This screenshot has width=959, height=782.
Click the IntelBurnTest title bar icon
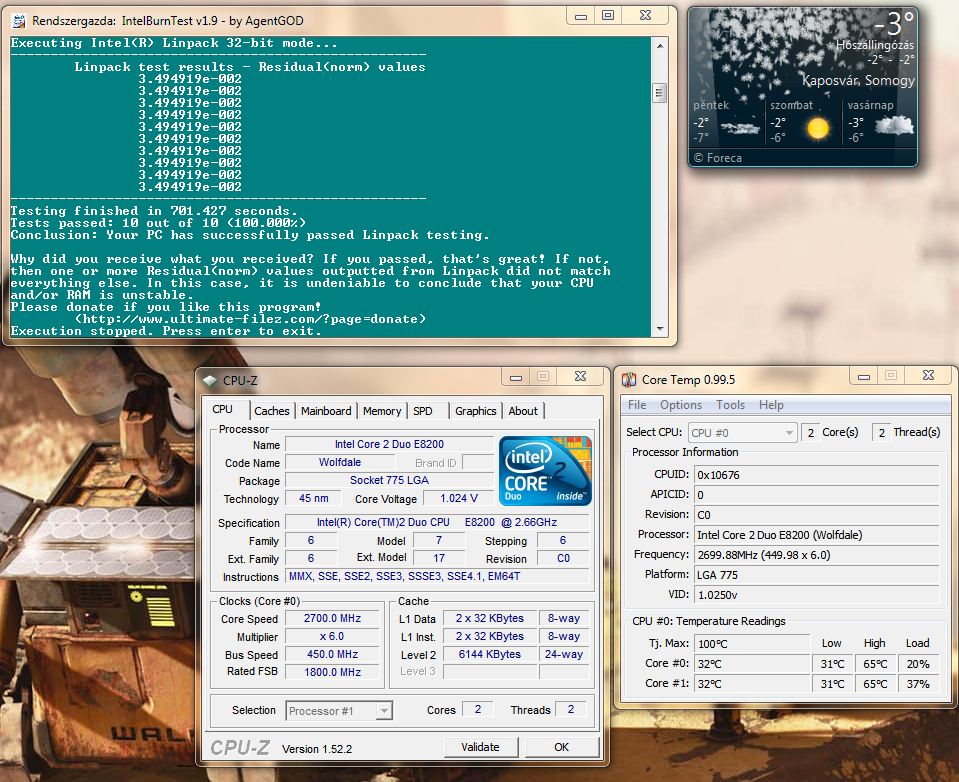(x=19, y=21)
